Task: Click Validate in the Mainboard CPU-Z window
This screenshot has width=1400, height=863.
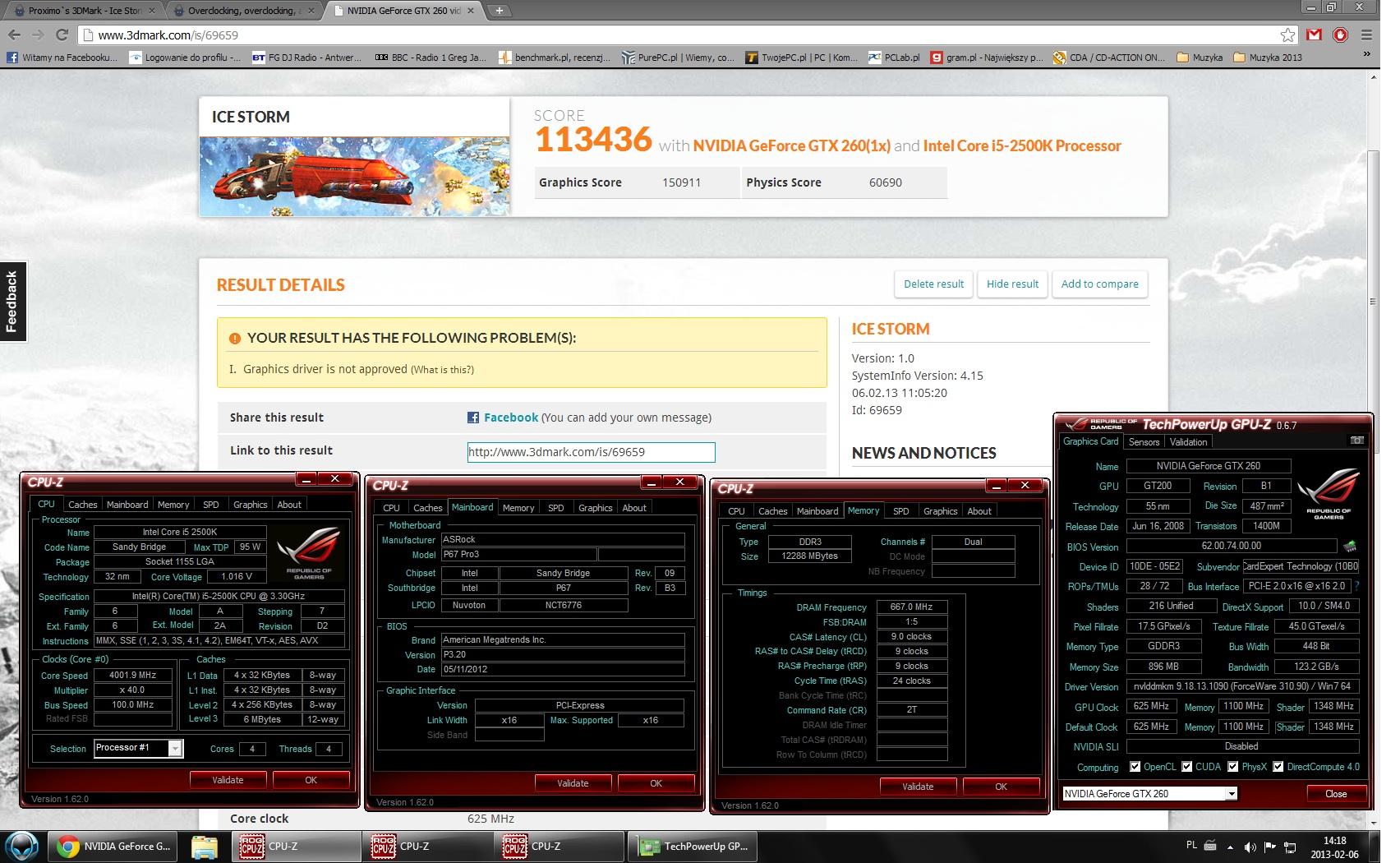Action: point(573,783)
